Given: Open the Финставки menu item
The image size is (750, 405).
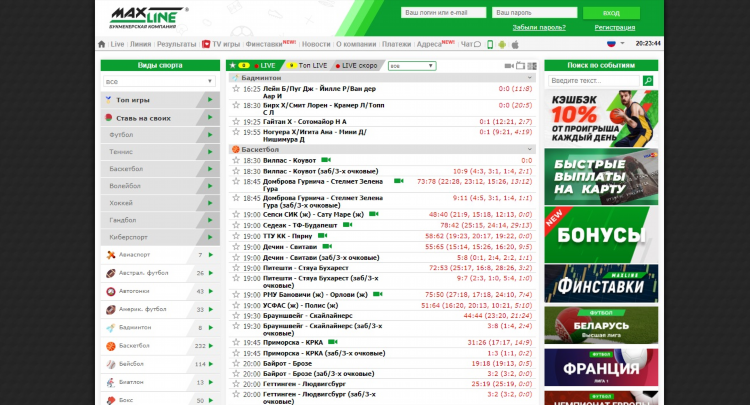Looking at the screenshot, I should tap(264, 44).
